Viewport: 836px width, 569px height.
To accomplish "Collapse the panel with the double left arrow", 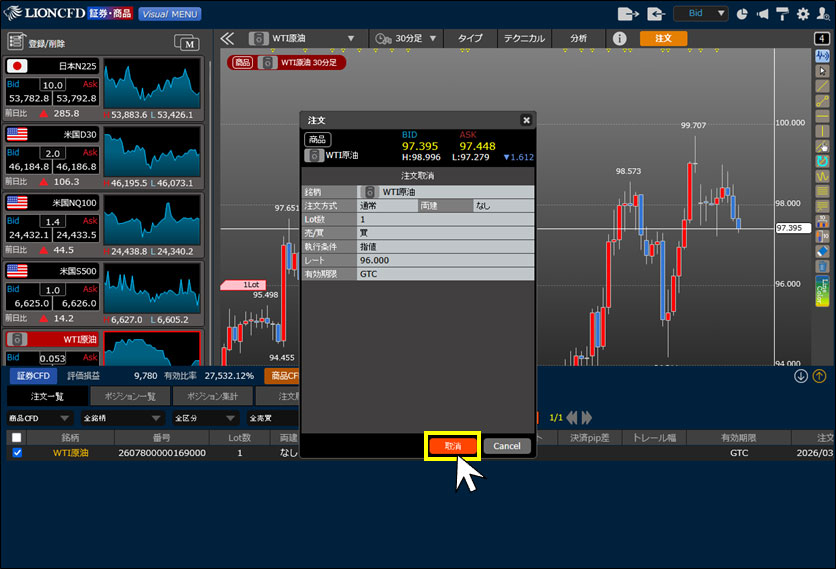I will (227, 38).
